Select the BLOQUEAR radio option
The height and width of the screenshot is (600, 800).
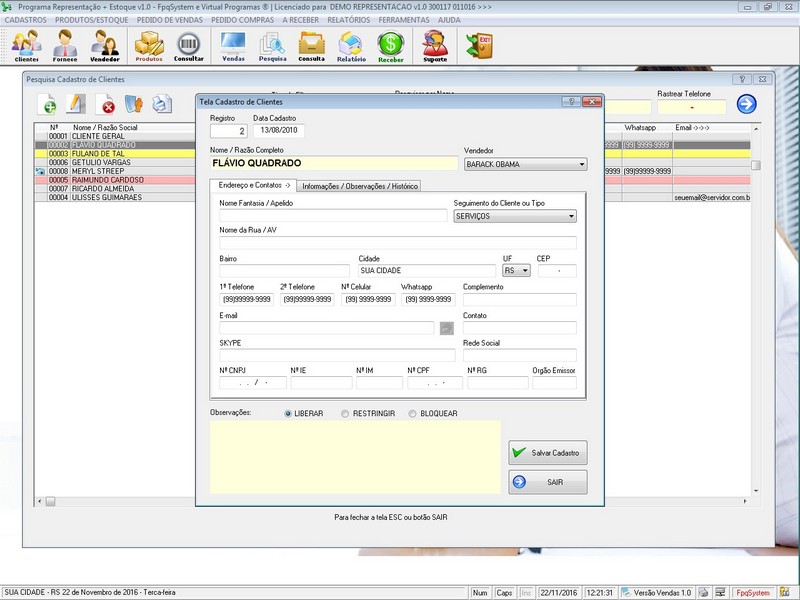[x=412, y=413]
